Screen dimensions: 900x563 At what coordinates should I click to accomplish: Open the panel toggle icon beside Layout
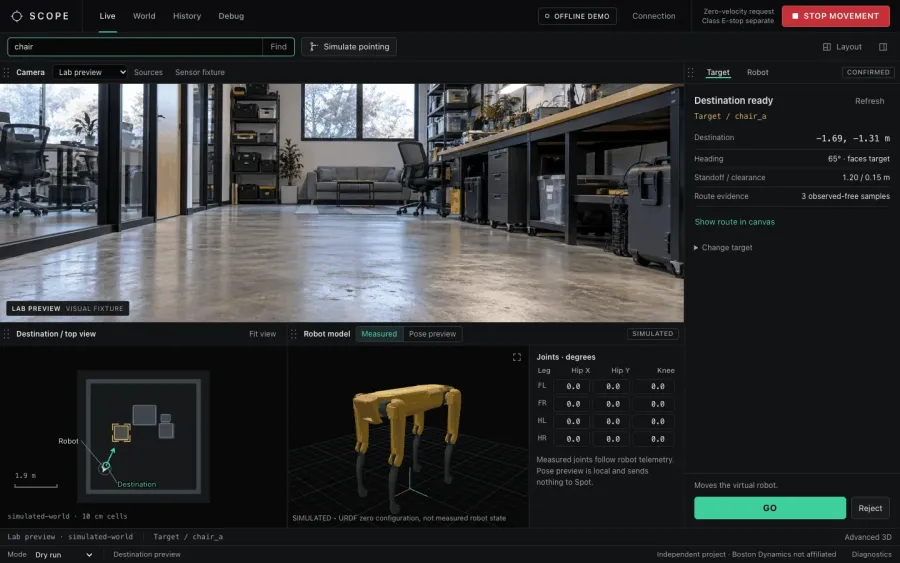[x=883, y=47]
